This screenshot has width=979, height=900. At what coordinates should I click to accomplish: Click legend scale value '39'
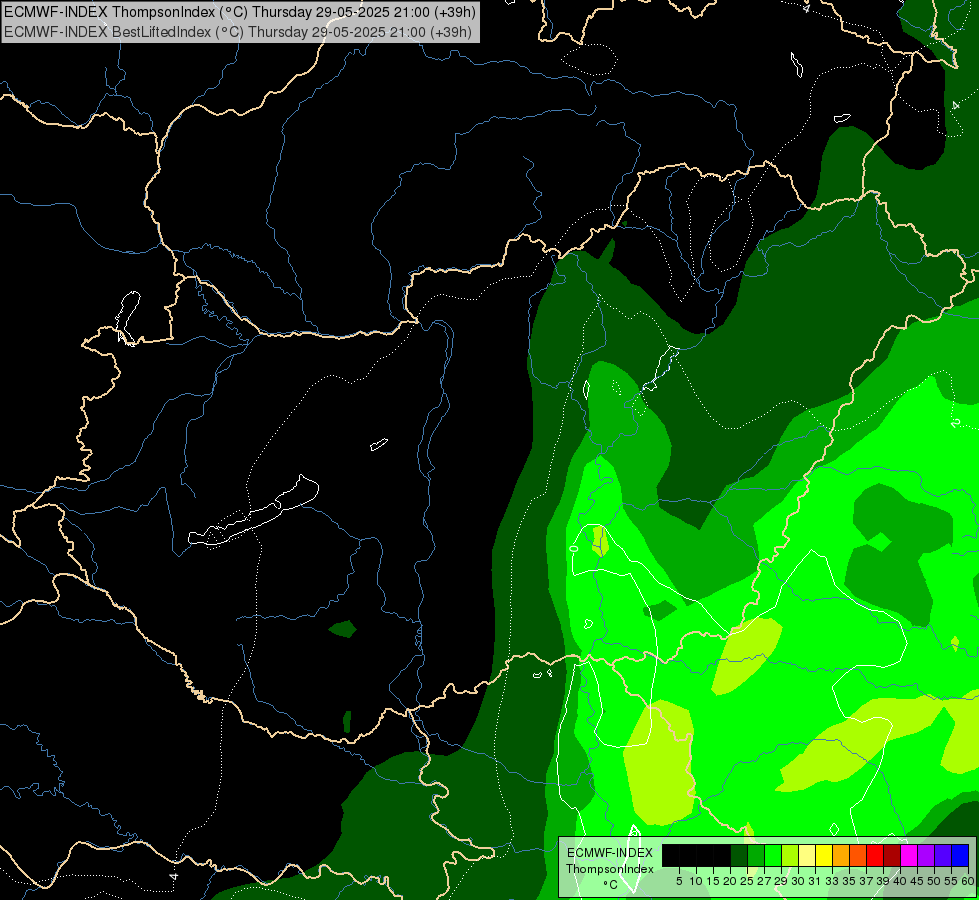coord(883,881)
